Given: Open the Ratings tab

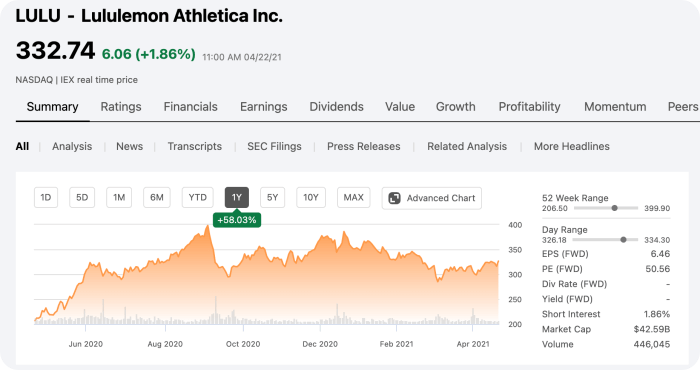Looking at the screenshot, I should pyautogui.click(x=121, y=107).
